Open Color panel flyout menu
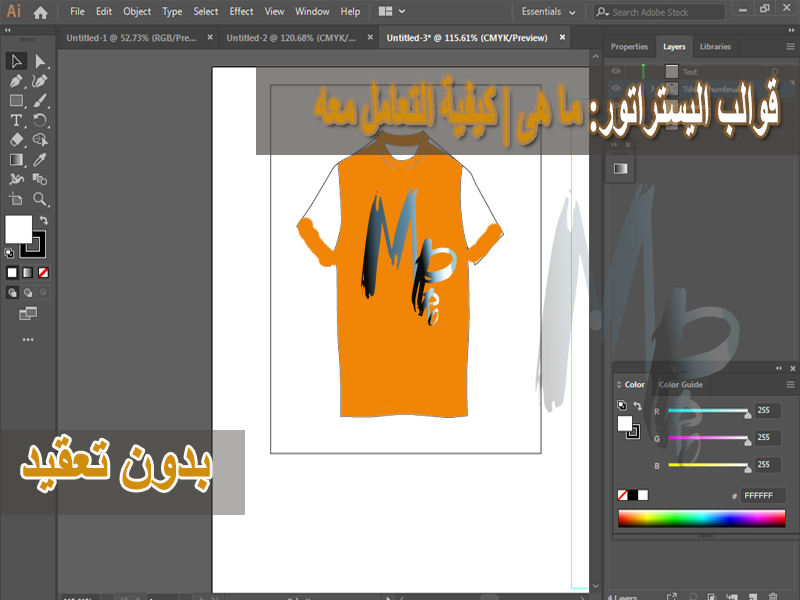 790,384
